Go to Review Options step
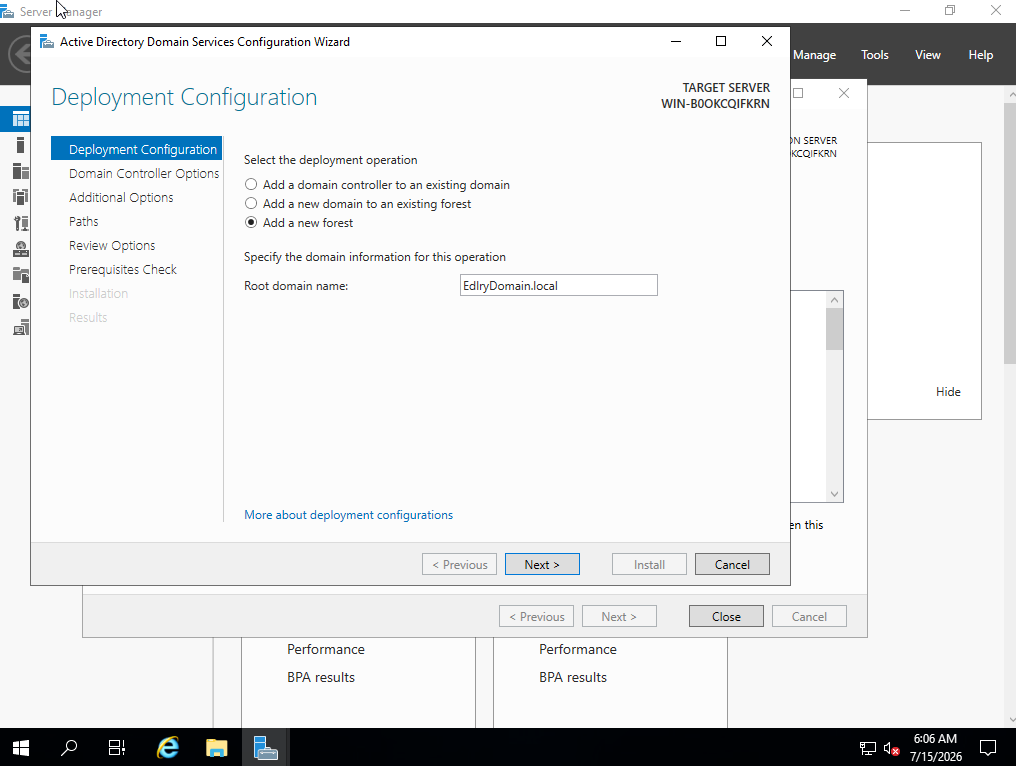Image resolution: width=1016 pixels, height=766 pixels. [112, 246]
